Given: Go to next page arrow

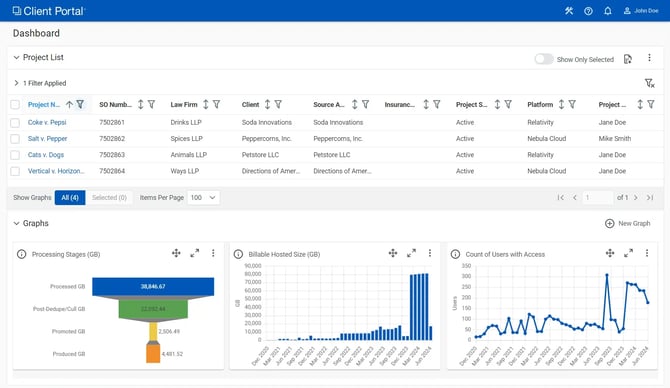Looking at the screenshot, I should click(x=636, y=197).
